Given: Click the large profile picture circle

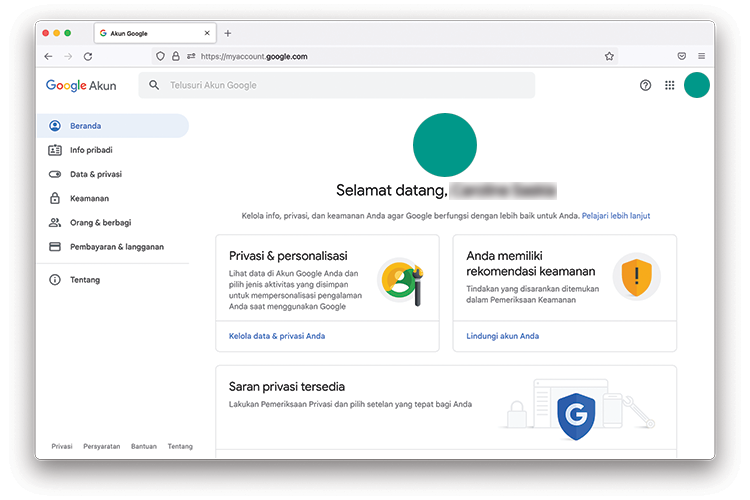Looking at the screenshot, I should (x=445, y=145).
